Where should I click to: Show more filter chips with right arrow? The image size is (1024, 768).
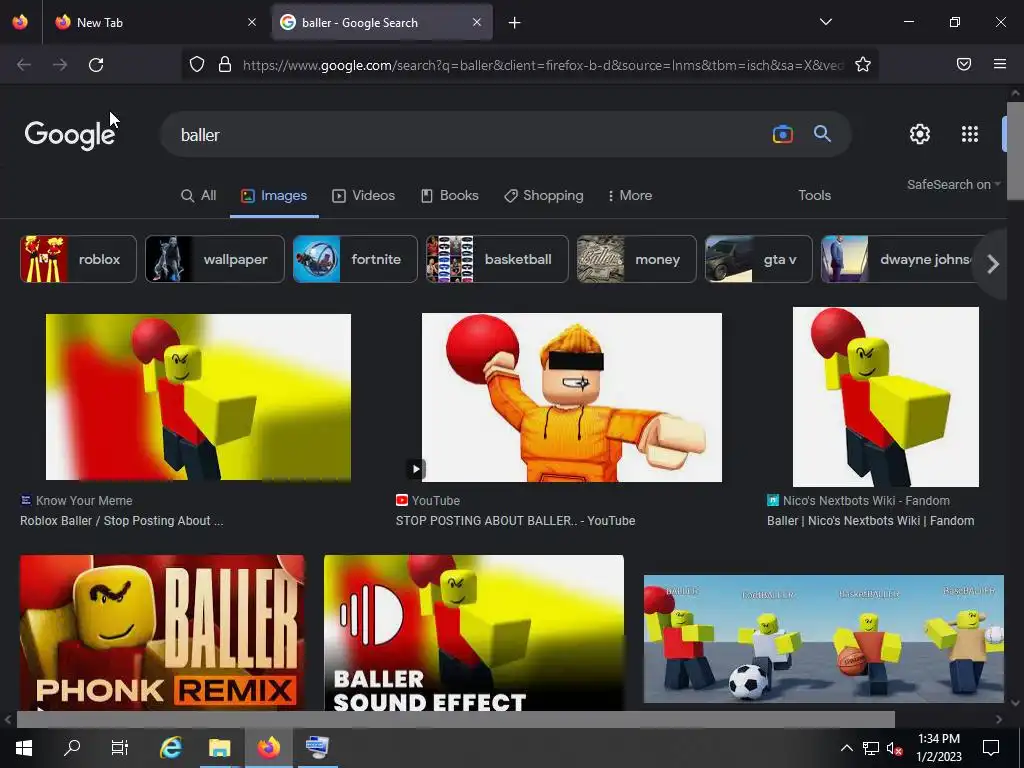click(x=993, y=264)
